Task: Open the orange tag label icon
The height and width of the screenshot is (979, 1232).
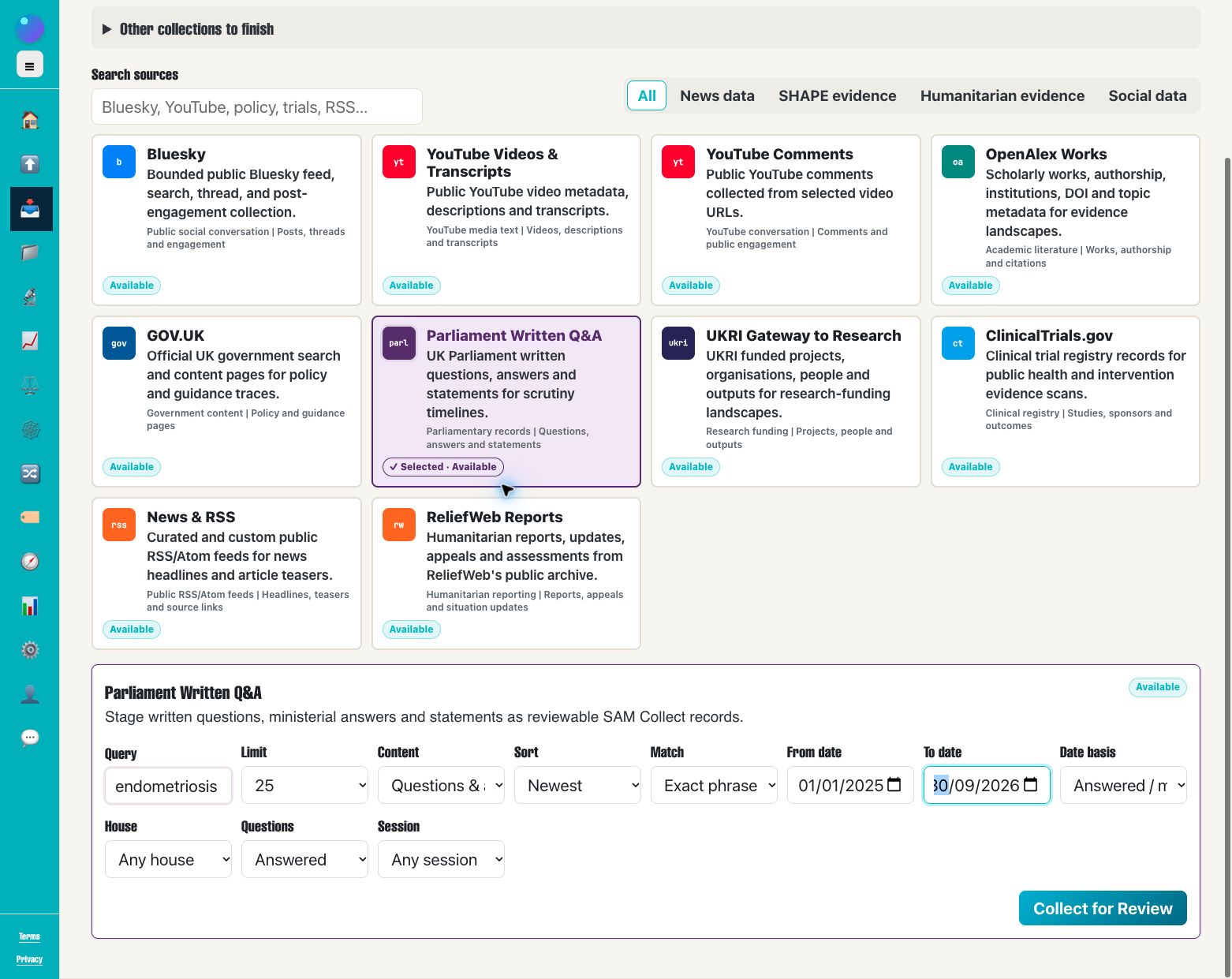Action: 30,518
